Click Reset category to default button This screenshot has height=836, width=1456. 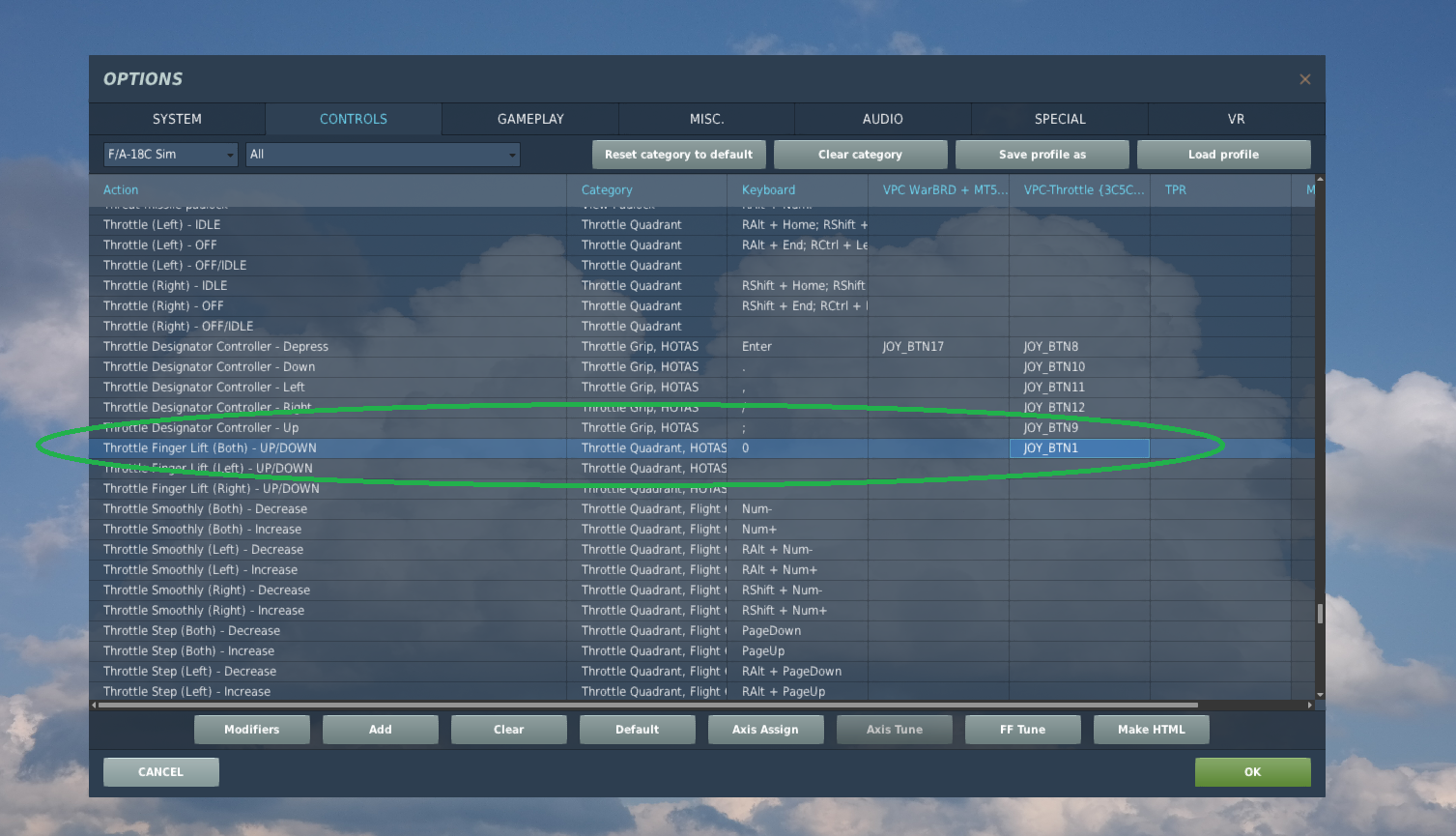point(679,155)
